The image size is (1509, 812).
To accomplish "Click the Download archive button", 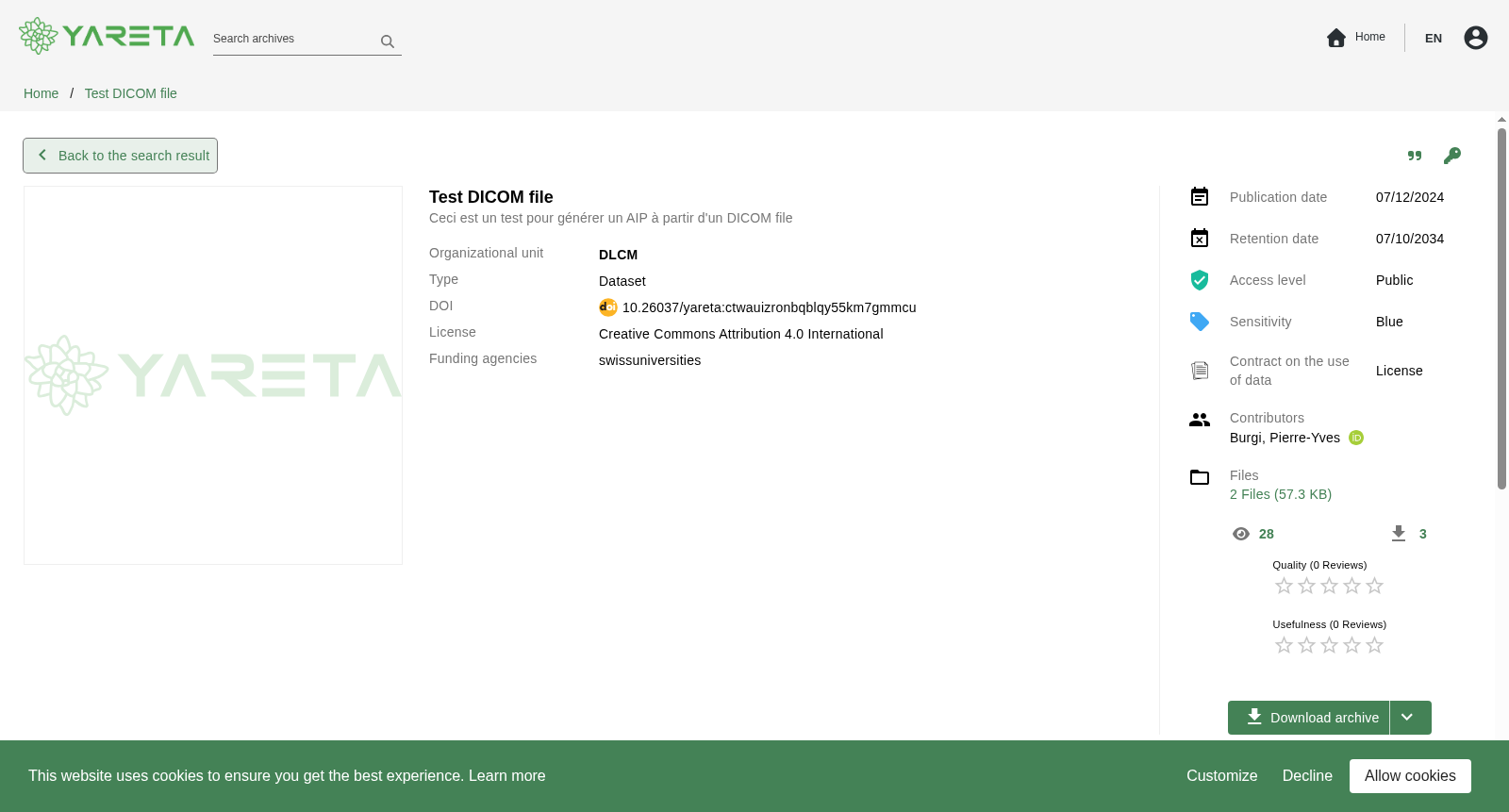I will [x=1308, y=718].
